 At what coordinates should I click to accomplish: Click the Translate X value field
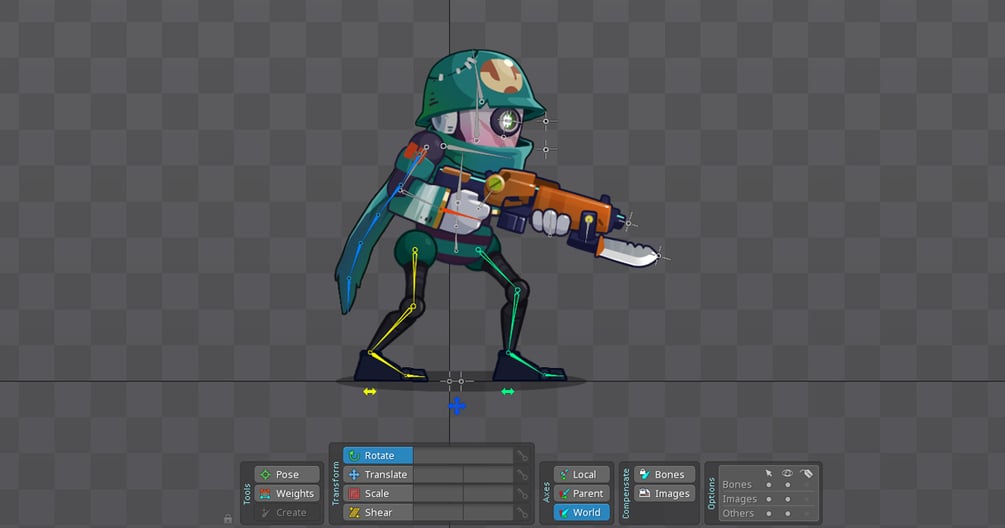pos(438,475)
